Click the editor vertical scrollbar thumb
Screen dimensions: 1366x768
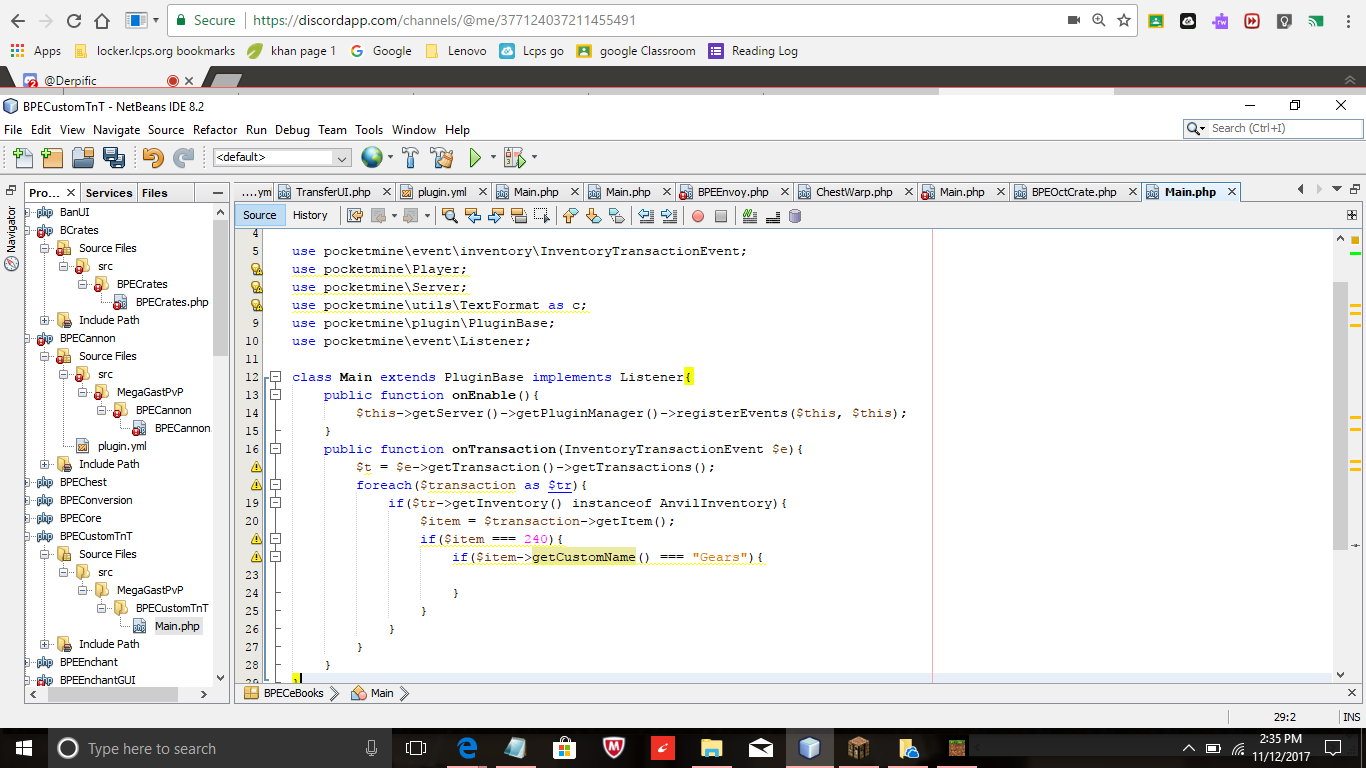(x=1340, y=415)
